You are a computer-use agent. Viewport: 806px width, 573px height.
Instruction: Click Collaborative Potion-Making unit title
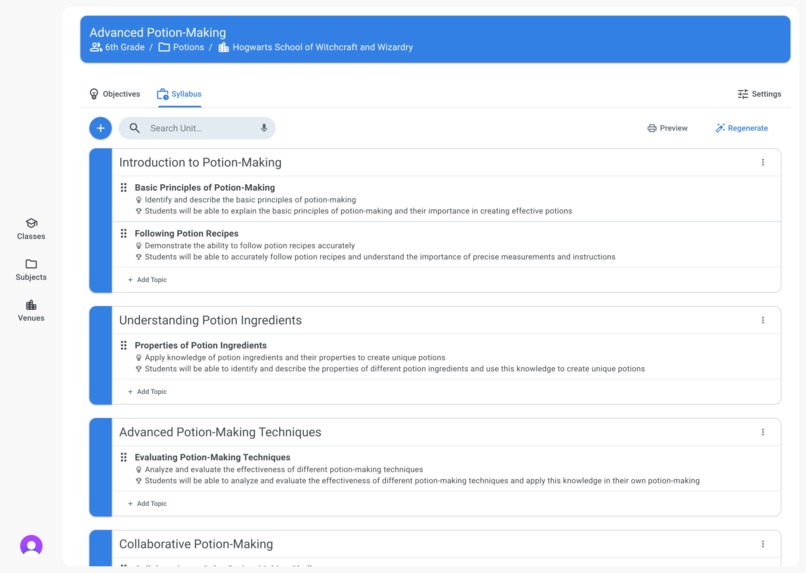[x=196, y=544]
